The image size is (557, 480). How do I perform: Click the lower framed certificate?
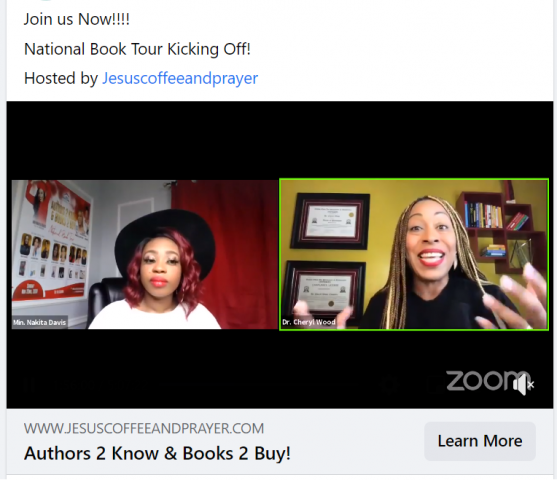click(x=325, y=289)
